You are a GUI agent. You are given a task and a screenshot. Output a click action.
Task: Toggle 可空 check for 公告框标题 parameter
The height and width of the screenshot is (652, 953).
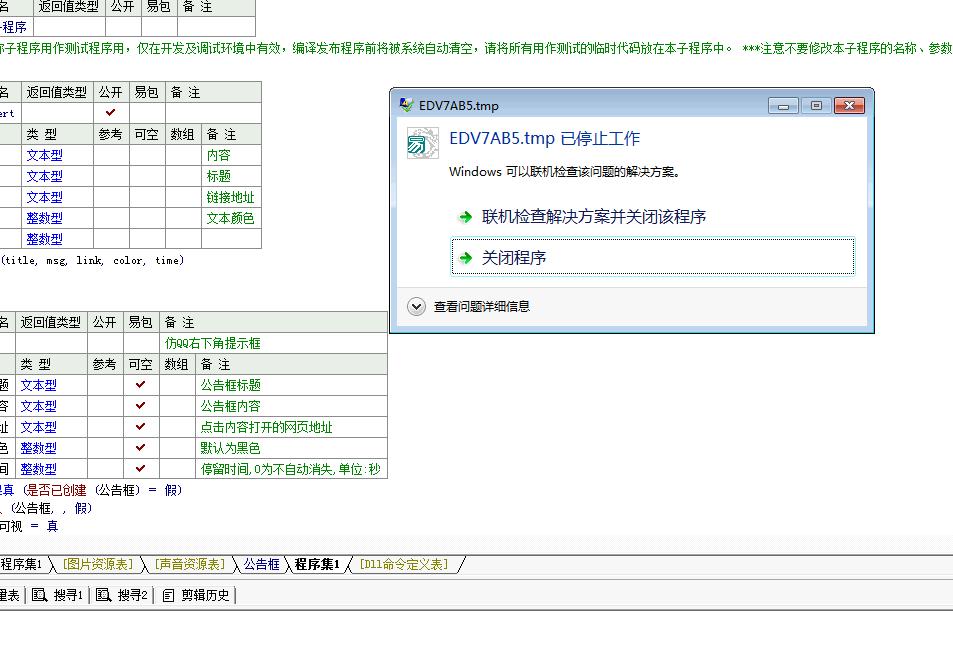(141, 385)
